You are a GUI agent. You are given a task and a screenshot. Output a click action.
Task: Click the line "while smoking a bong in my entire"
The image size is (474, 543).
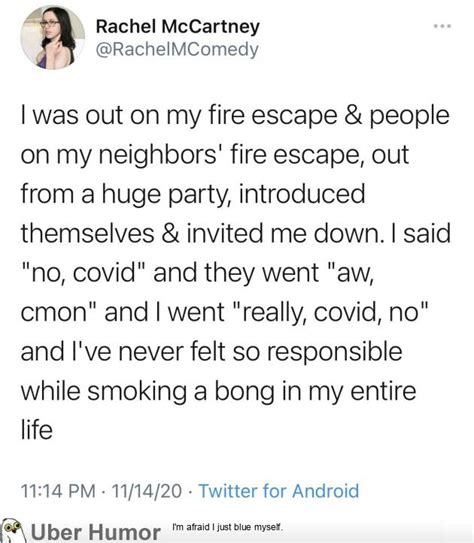click(218, 391)
